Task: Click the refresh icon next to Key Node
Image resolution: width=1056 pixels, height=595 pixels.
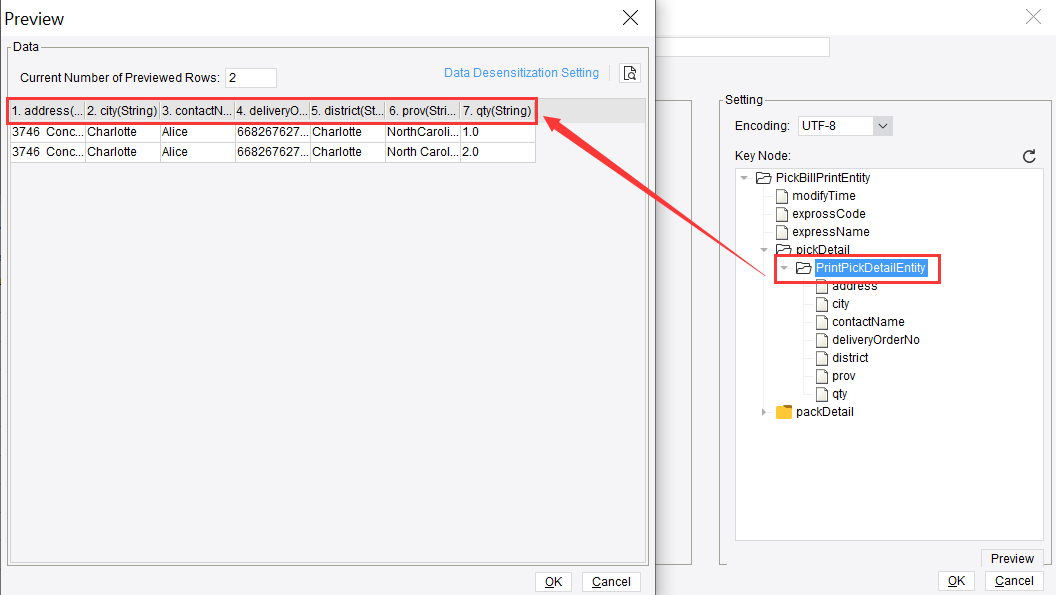Action: click(1029, 156)
